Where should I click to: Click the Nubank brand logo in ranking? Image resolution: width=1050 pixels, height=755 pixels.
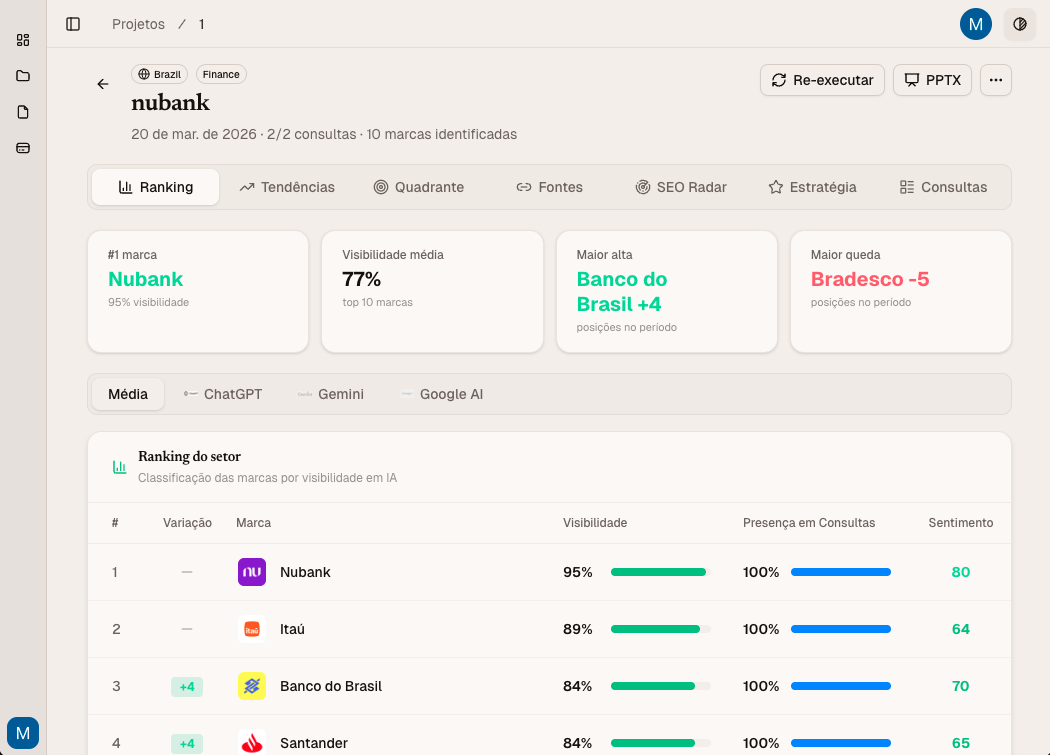click(x=252, y=572)
